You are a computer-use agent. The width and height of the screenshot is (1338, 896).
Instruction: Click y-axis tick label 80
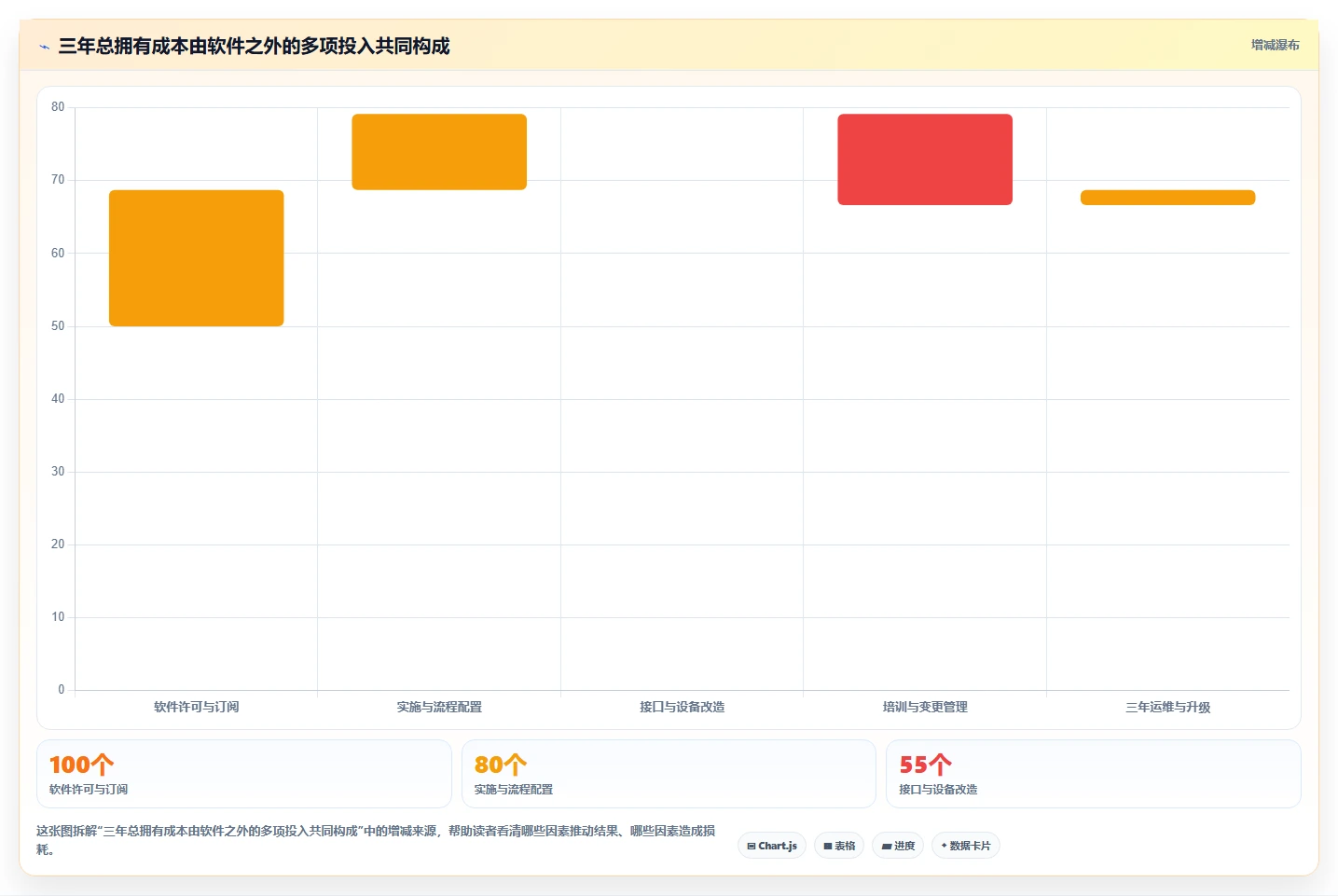58,107
